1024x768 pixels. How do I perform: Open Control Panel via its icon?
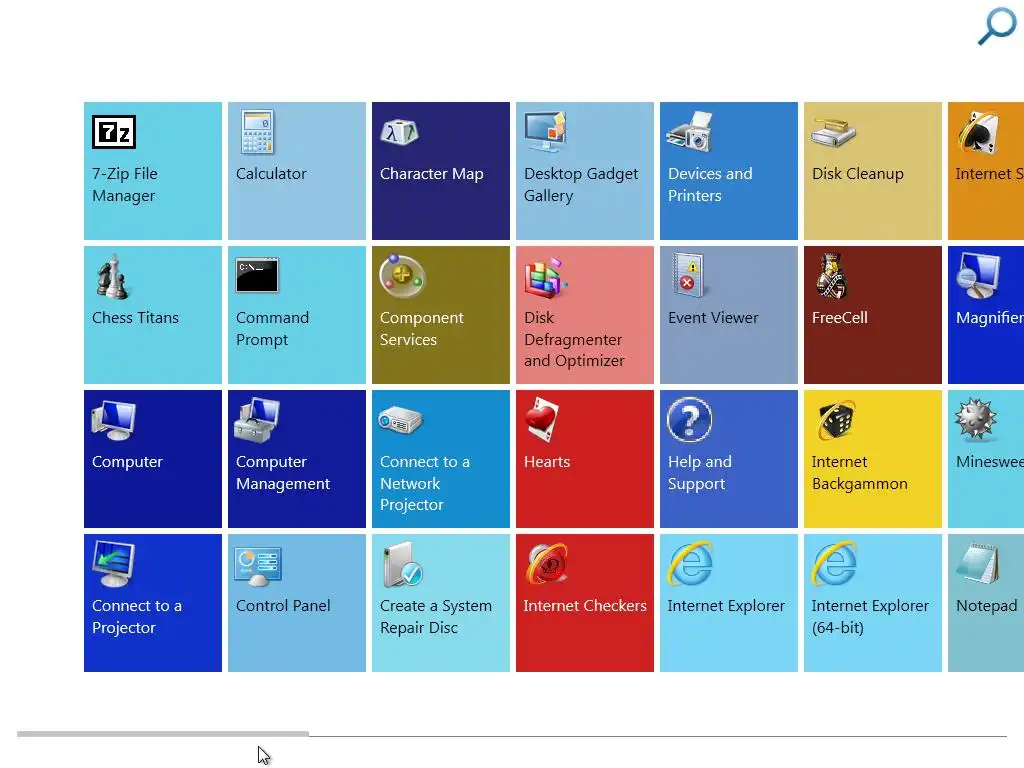[258, 566]
